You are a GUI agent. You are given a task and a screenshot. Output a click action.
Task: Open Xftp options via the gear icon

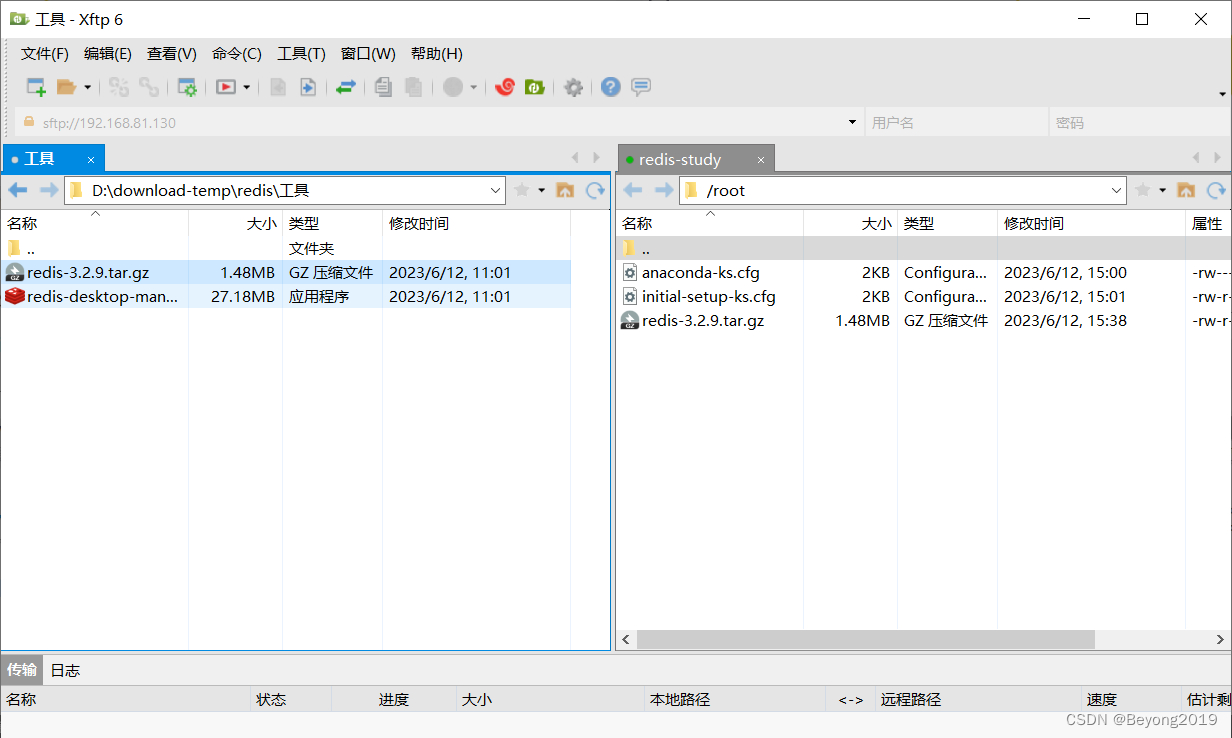pyautogui.click(x=573, y=87)
